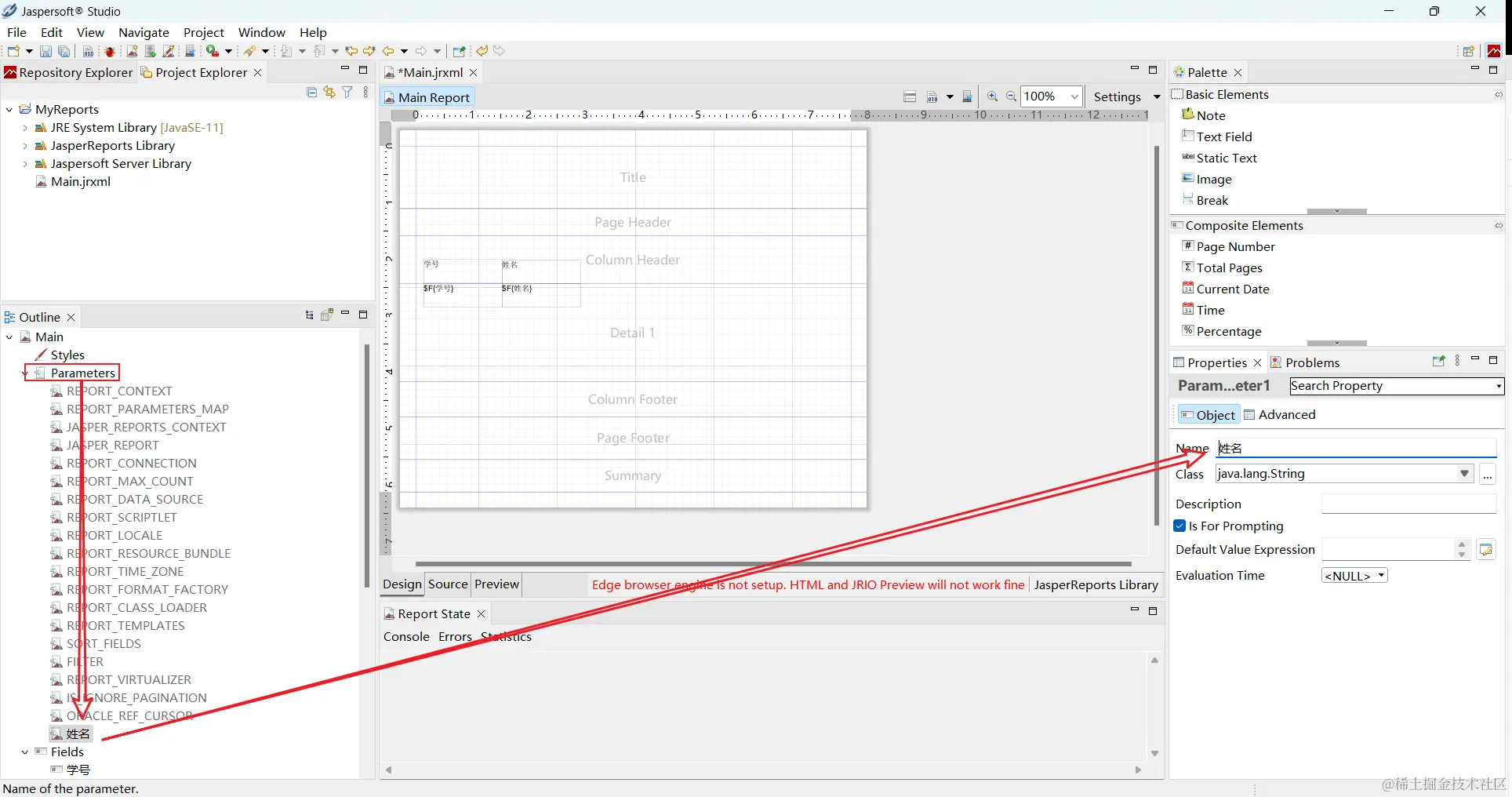
Task: Click the Default Value Expression stepper up arrow
Action: click(x=1462, y=544)
